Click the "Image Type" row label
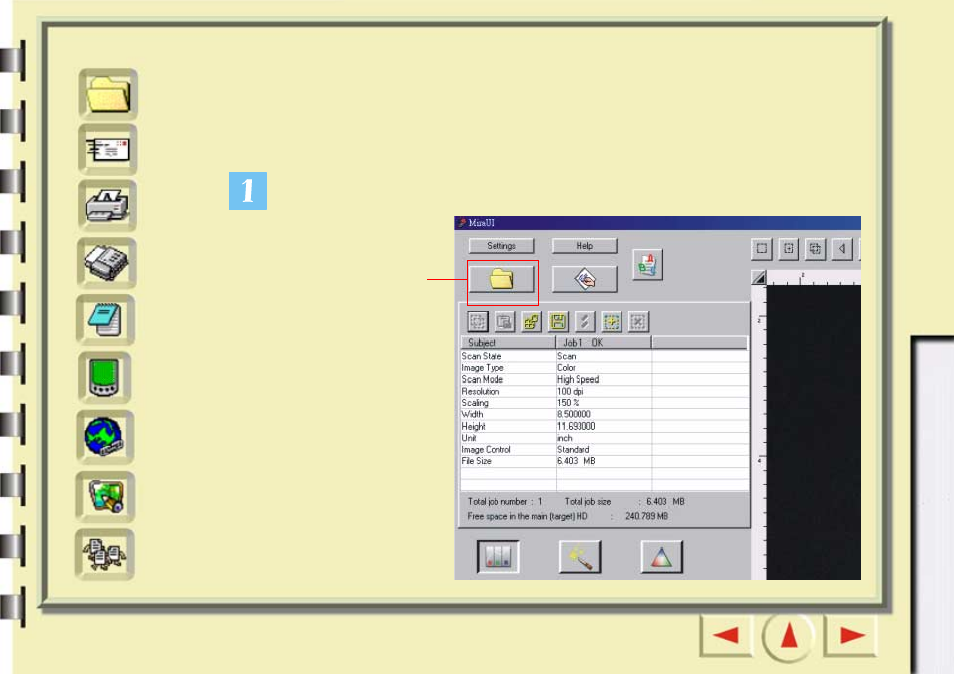The width and height of the screenshot is (954, 674). pos(482,368)
